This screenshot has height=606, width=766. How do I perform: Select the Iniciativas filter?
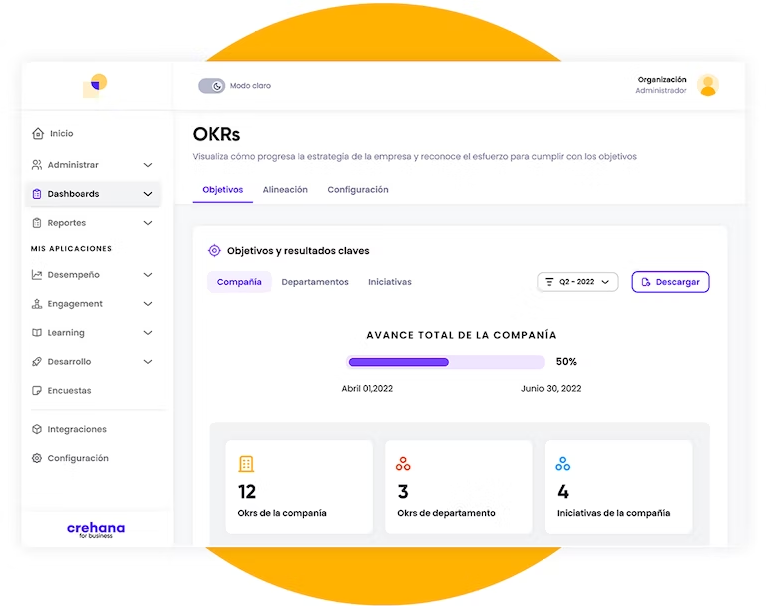coord(390,282)
